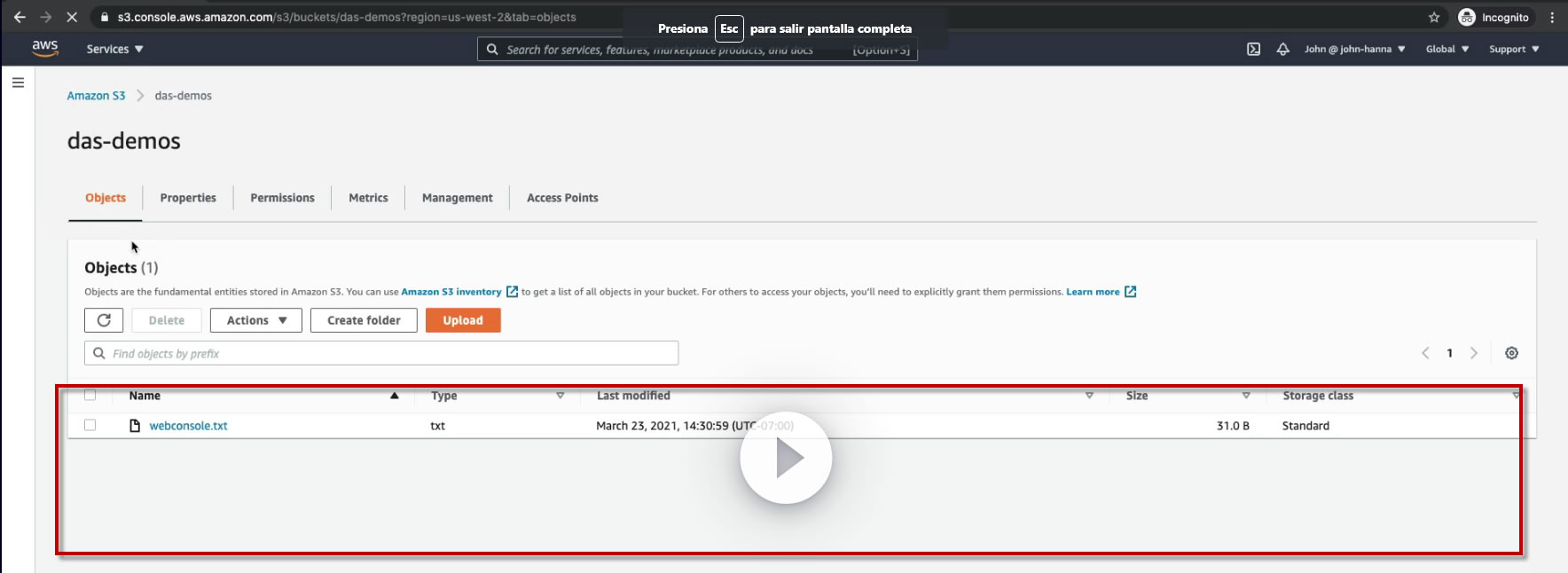The image size is (1568, 573).
Task: Open the Learn more link
Action: [1093, 292]
